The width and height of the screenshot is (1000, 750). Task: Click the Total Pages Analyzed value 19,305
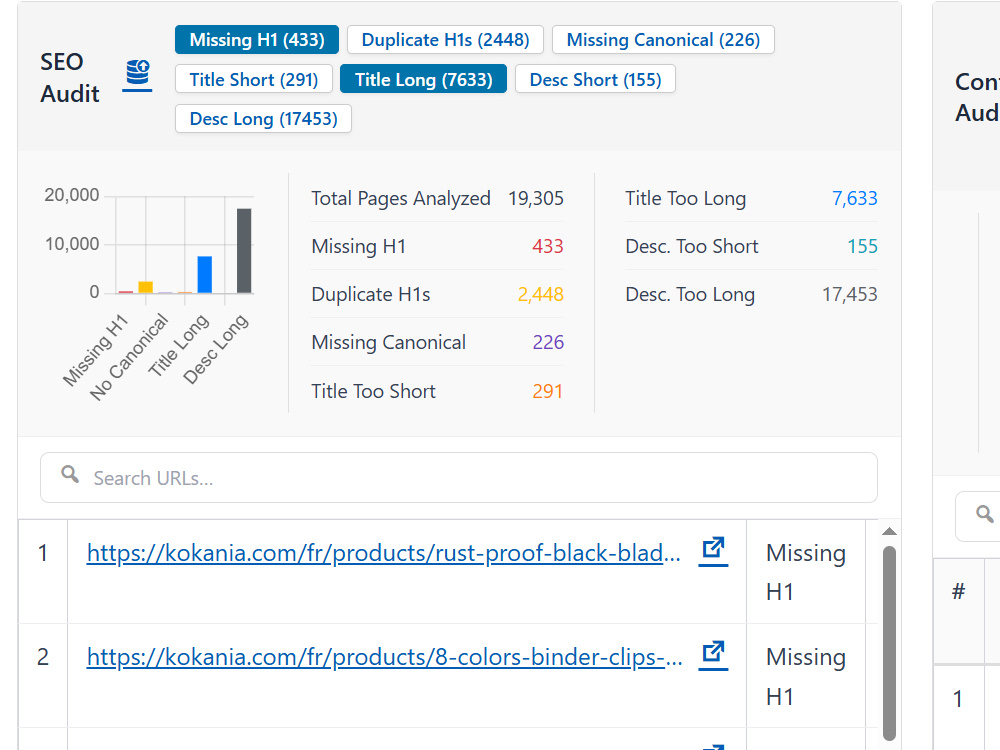(536, 198)
